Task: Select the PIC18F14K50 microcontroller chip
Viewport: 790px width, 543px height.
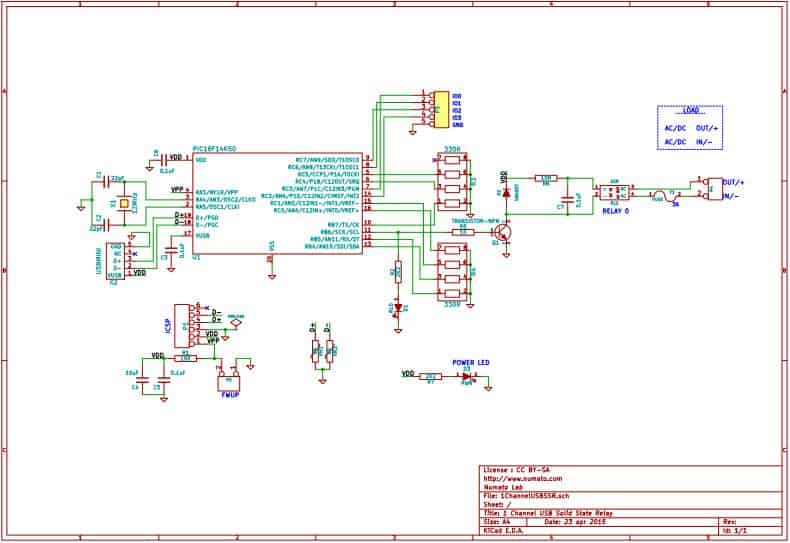Action: 272,208
